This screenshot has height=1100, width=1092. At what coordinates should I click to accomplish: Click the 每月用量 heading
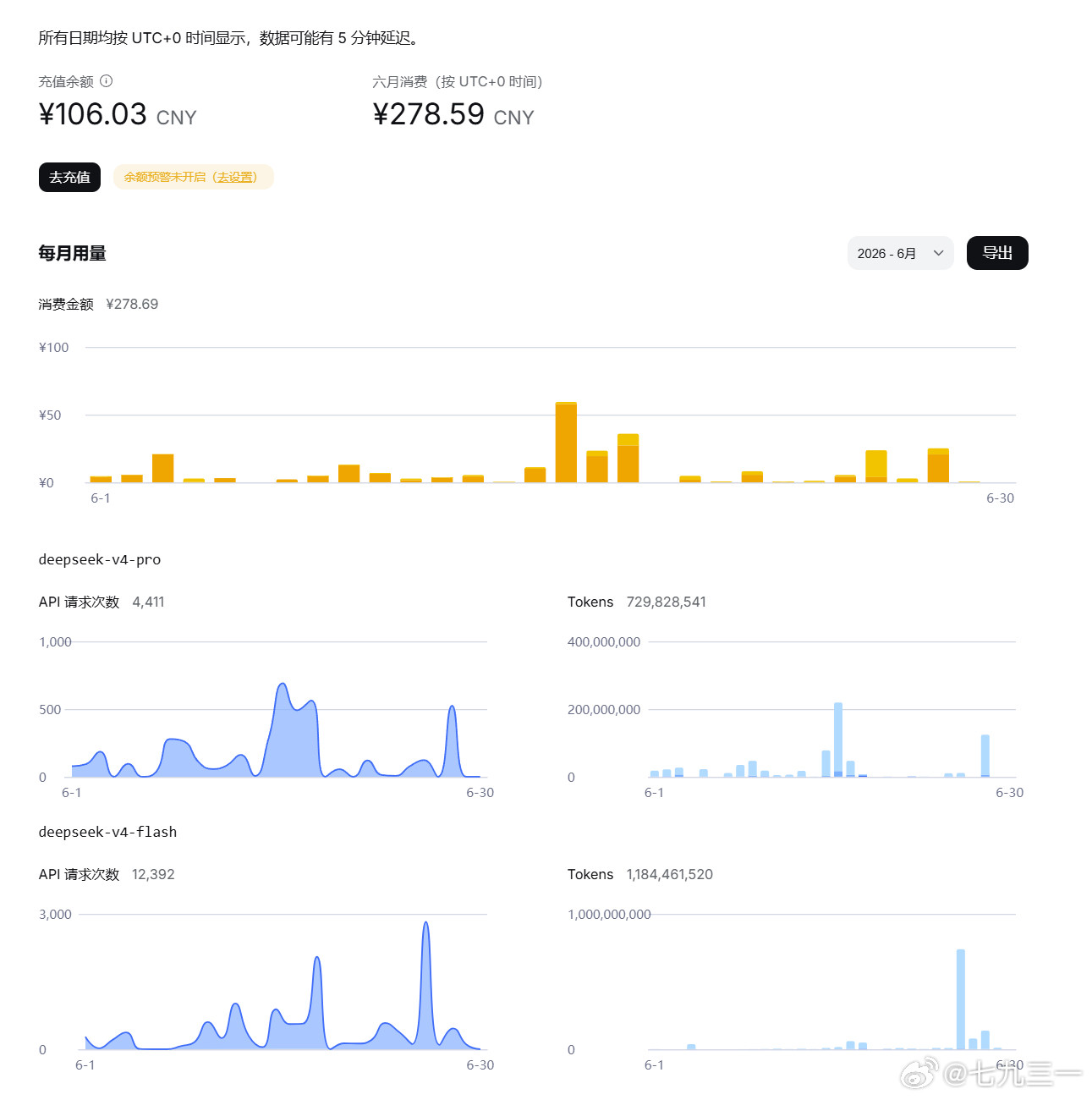tap(72, 253)
